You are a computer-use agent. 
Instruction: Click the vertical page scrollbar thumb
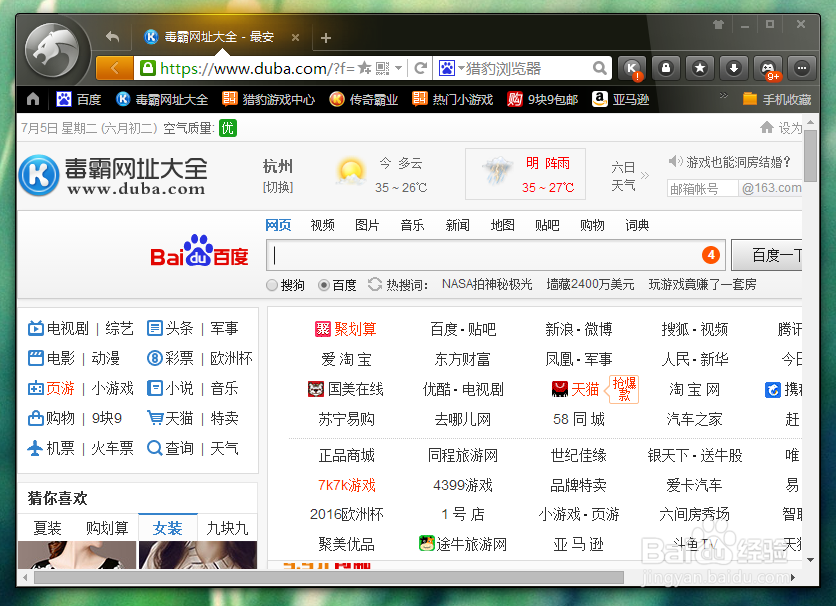point(810,155)
